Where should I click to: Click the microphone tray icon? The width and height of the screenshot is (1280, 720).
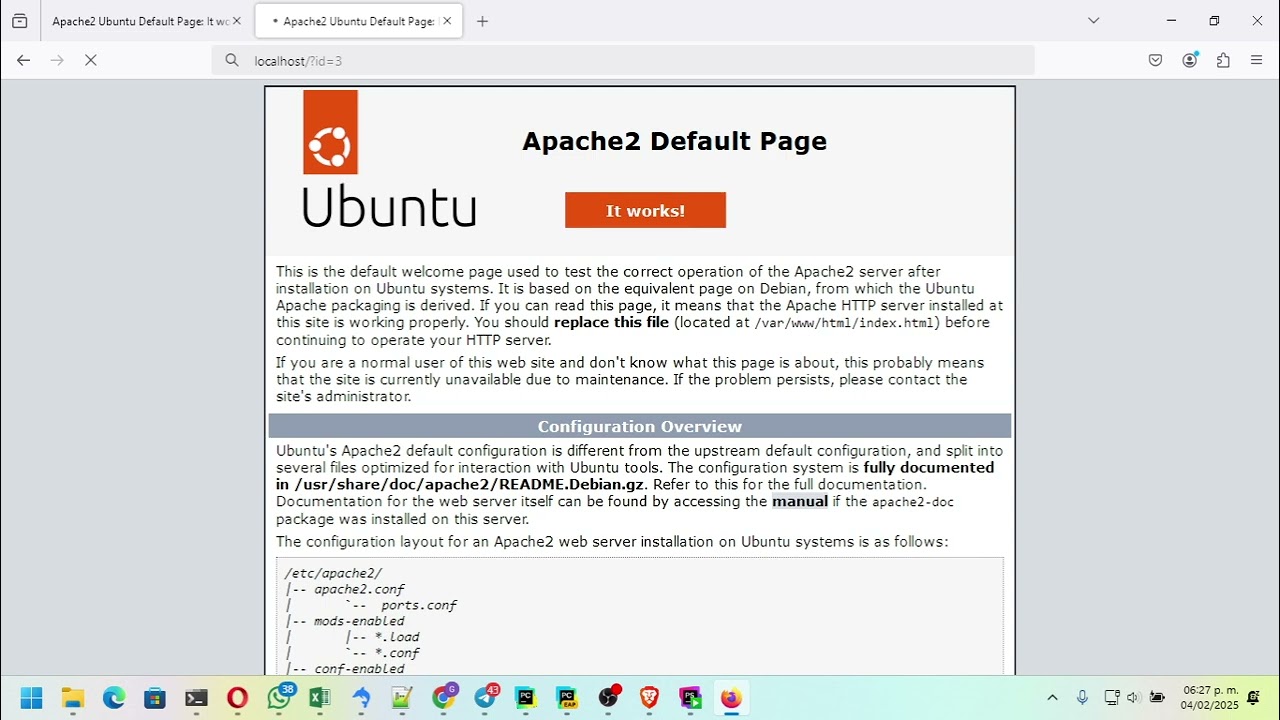[1082, 697]
